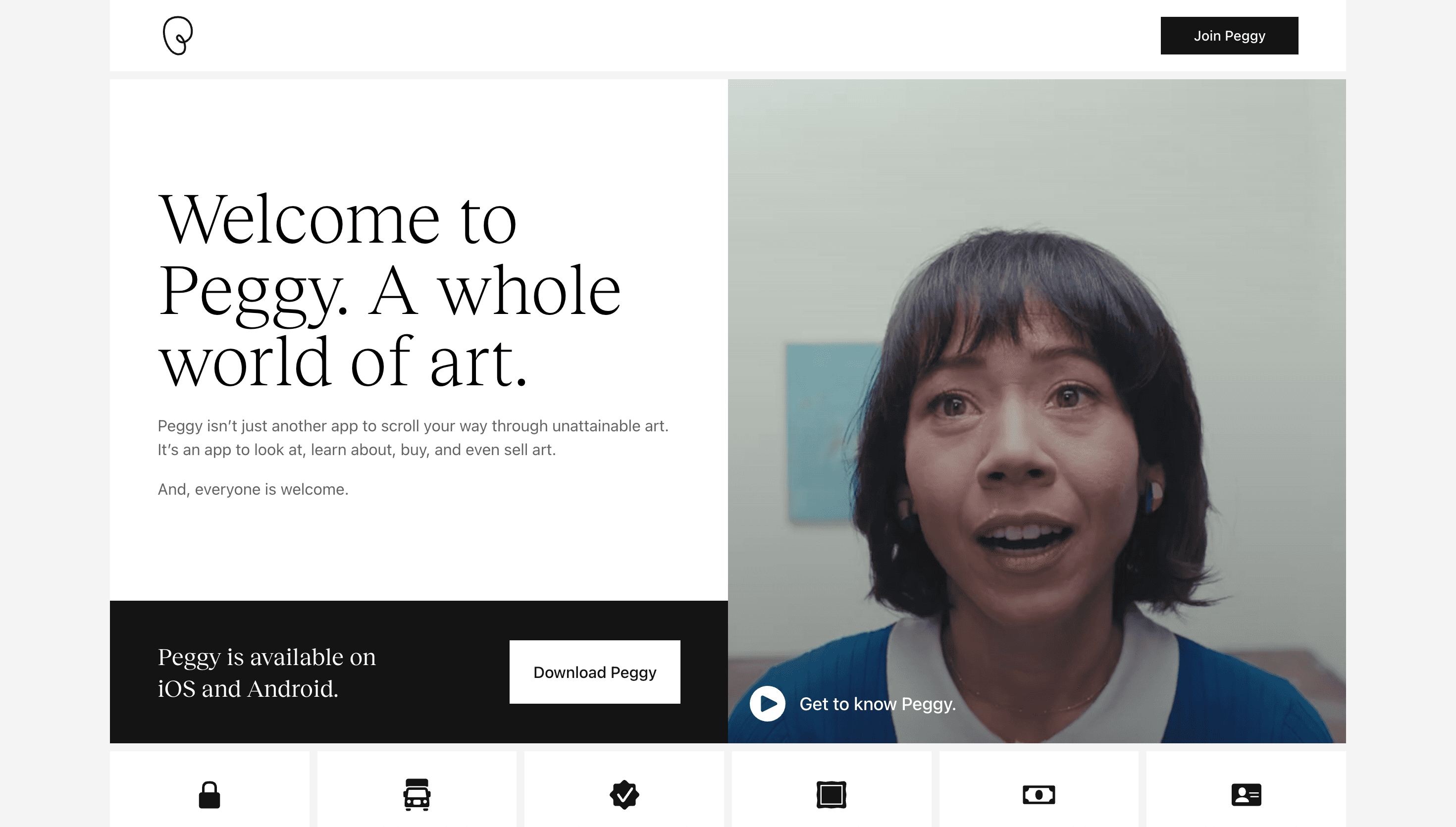Click the money bill icon card
The image size is (1456, 827).
pyautogui.click(x=1039, y=789)
